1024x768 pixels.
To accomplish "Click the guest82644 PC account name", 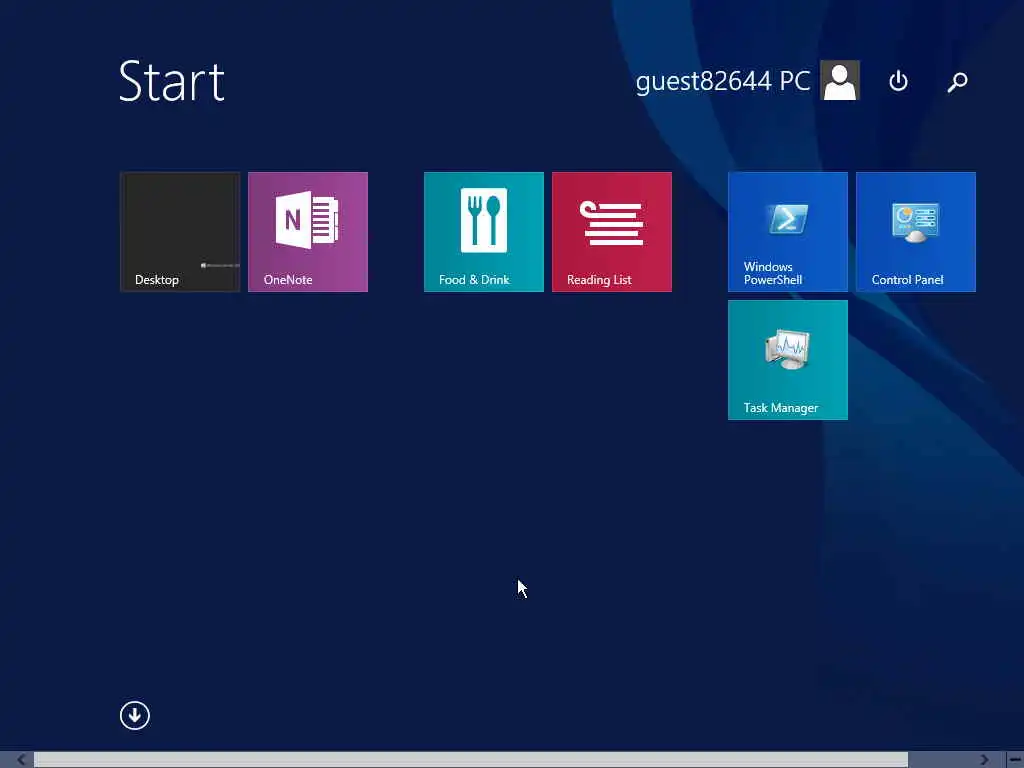I will [723, 81].
